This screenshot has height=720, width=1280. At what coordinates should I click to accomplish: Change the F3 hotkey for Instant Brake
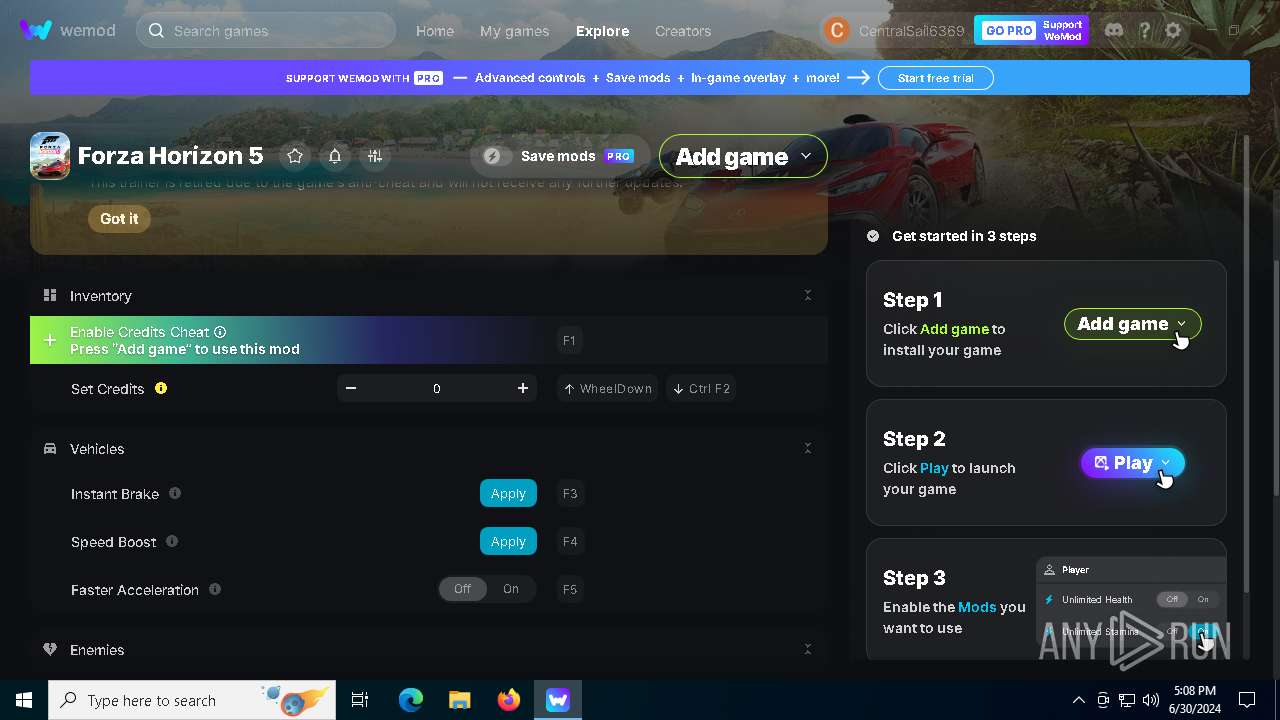(x=570, y=493)
